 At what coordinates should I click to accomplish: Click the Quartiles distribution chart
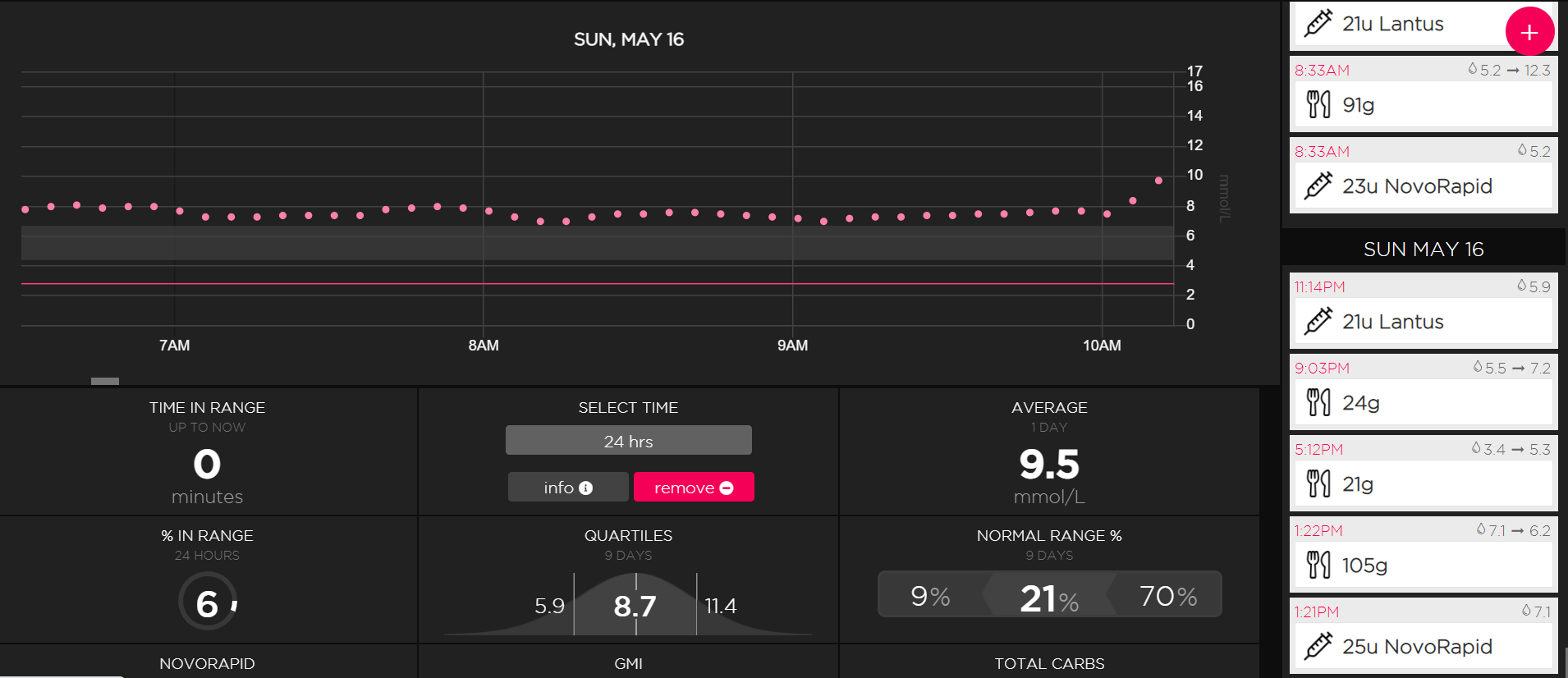628,606
